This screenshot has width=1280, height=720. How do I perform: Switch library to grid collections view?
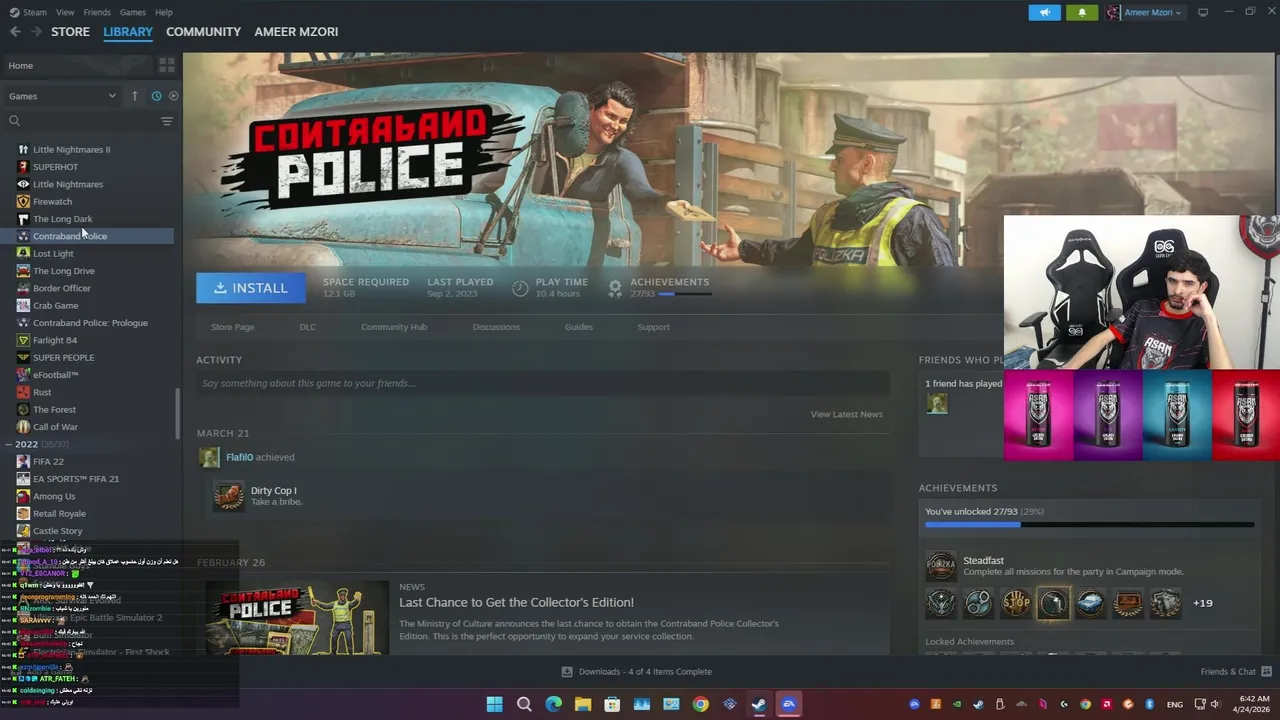167,65
